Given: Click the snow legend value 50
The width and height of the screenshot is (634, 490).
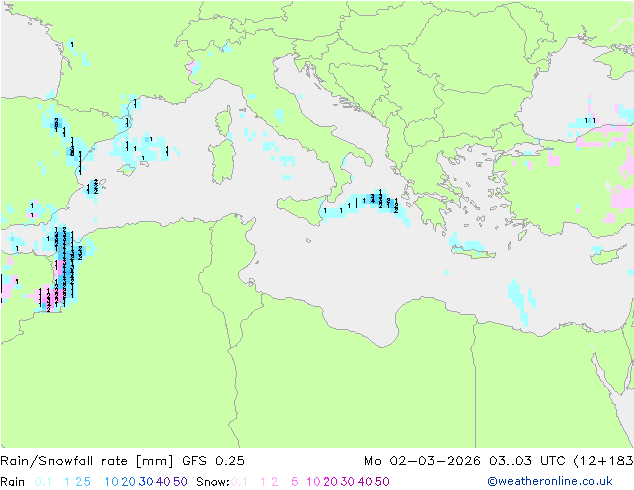Looking at the screenshot, I should click(x=383, y=482).
